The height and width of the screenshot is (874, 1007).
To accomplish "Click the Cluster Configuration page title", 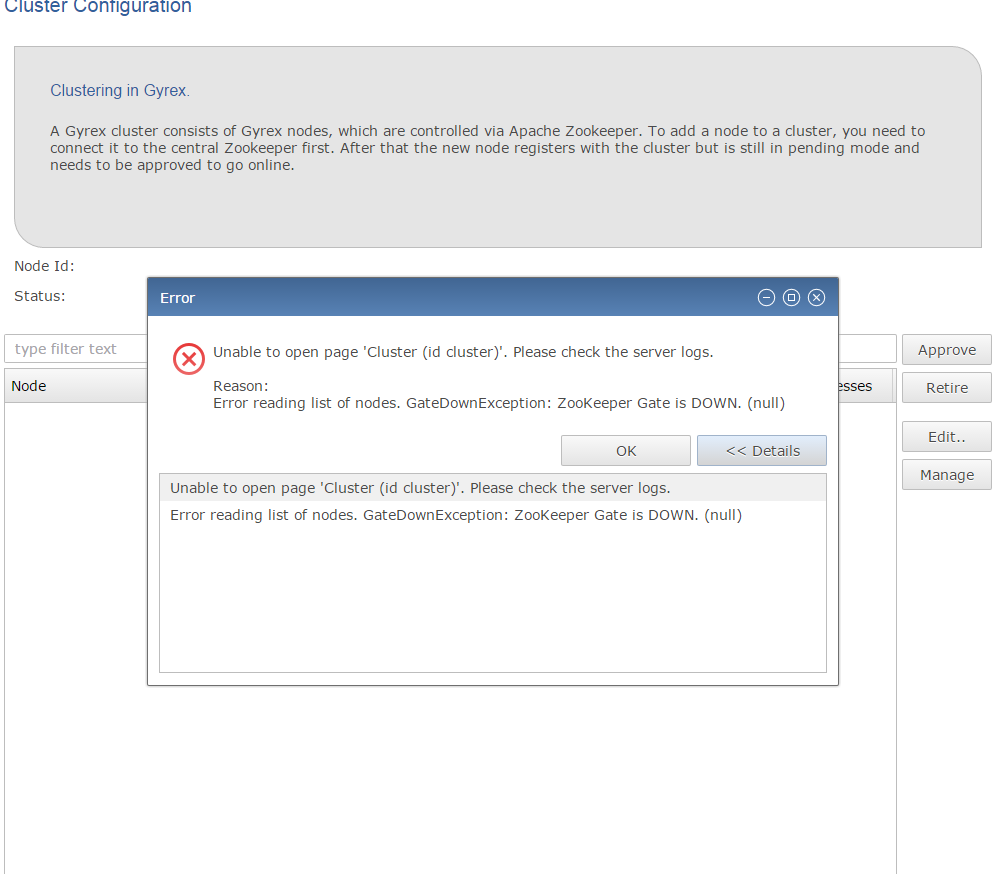I will coord(98,6).
